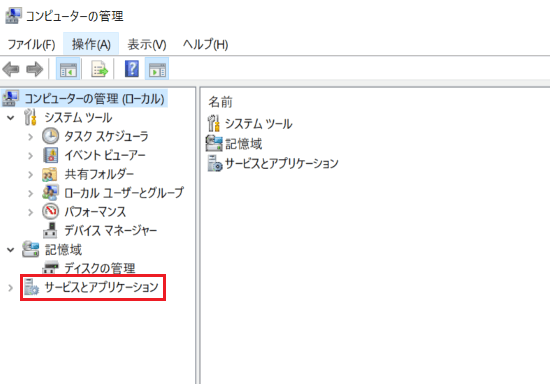Select コンピューターの管理 (ローカル) label in tree
Image resolution: width=550 pixels, height=384 pixels.
click(94, 99)
